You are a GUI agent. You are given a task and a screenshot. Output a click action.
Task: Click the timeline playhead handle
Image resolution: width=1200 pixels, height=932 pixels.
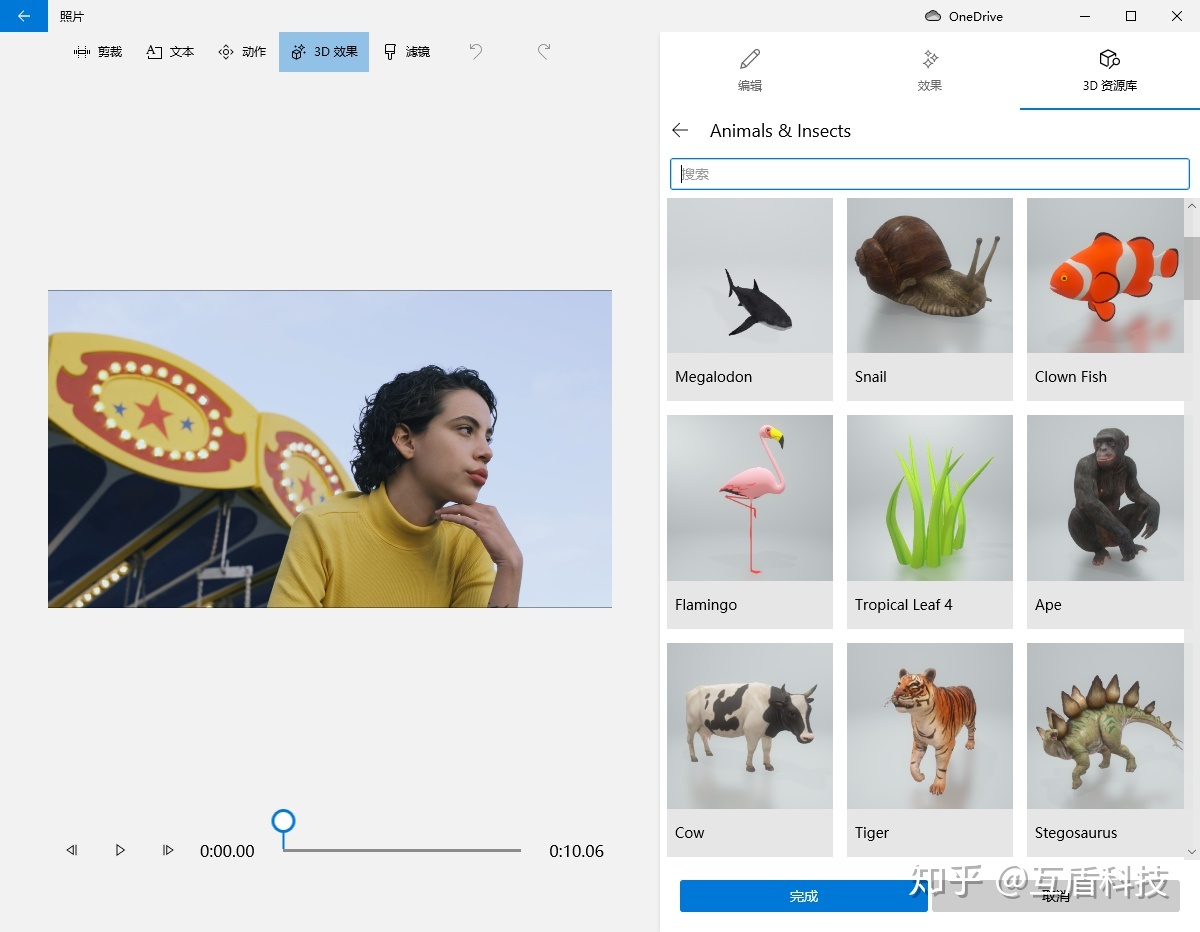284,822
